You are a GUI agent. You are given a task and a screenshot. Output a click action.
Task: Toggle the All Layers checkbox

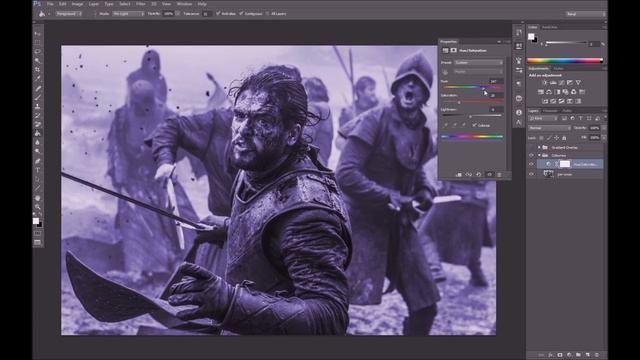pyautogui.click(x=268, y=13)
